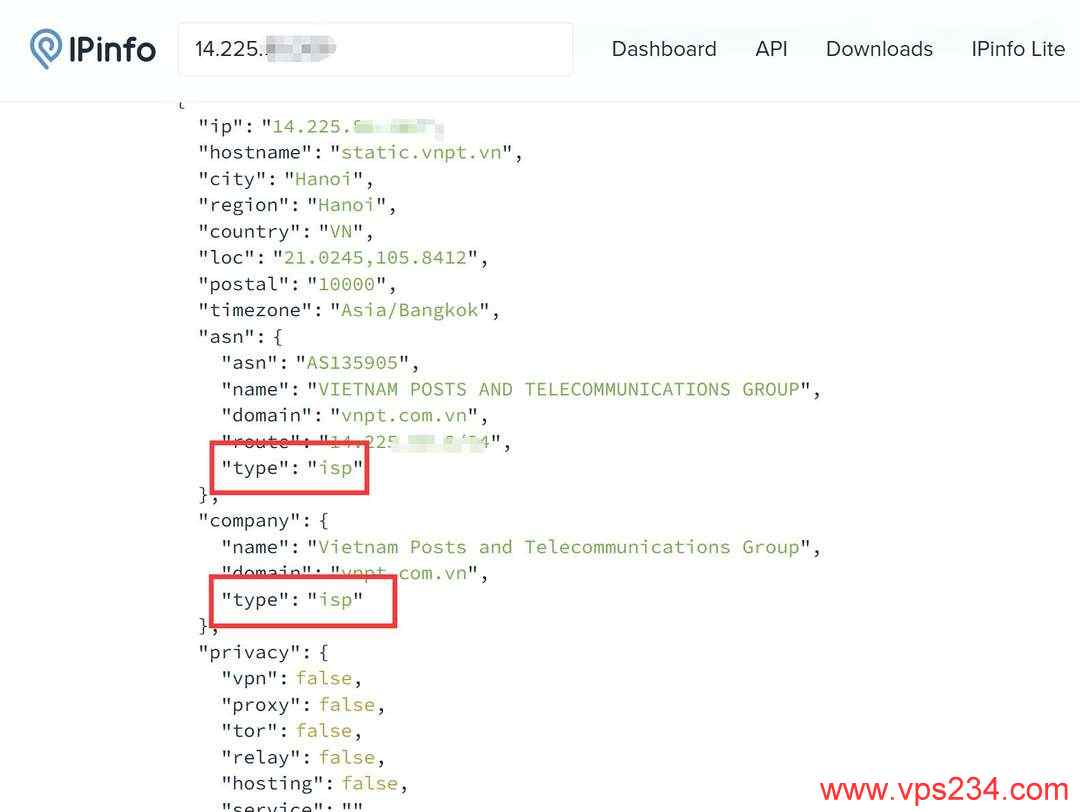The image size is (1080, 812).
Task: Click the opening brace after asn key
Action: (277, 337)
